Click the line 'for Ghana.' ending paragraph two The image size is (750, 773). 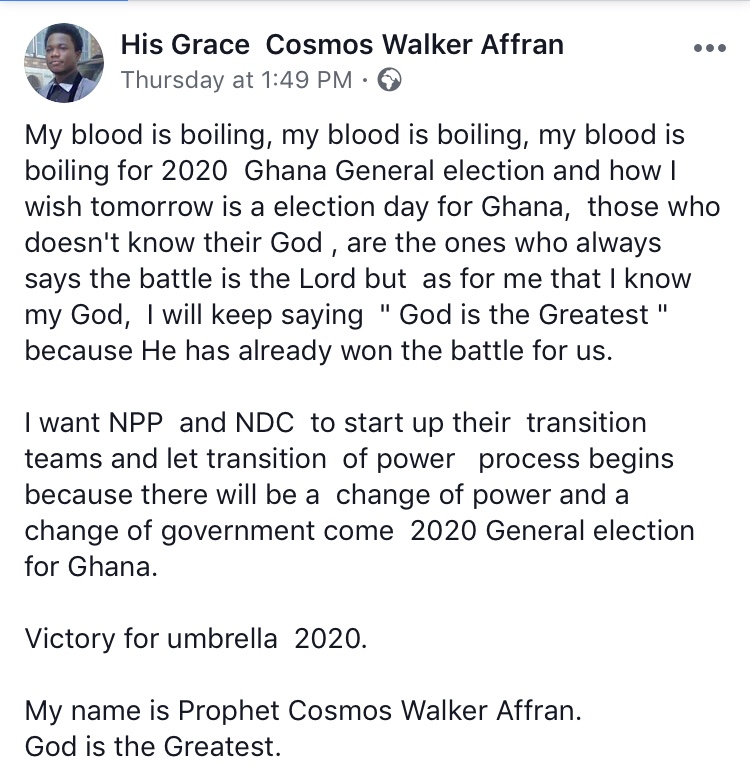pyautogui.click(x=91, y=566)
